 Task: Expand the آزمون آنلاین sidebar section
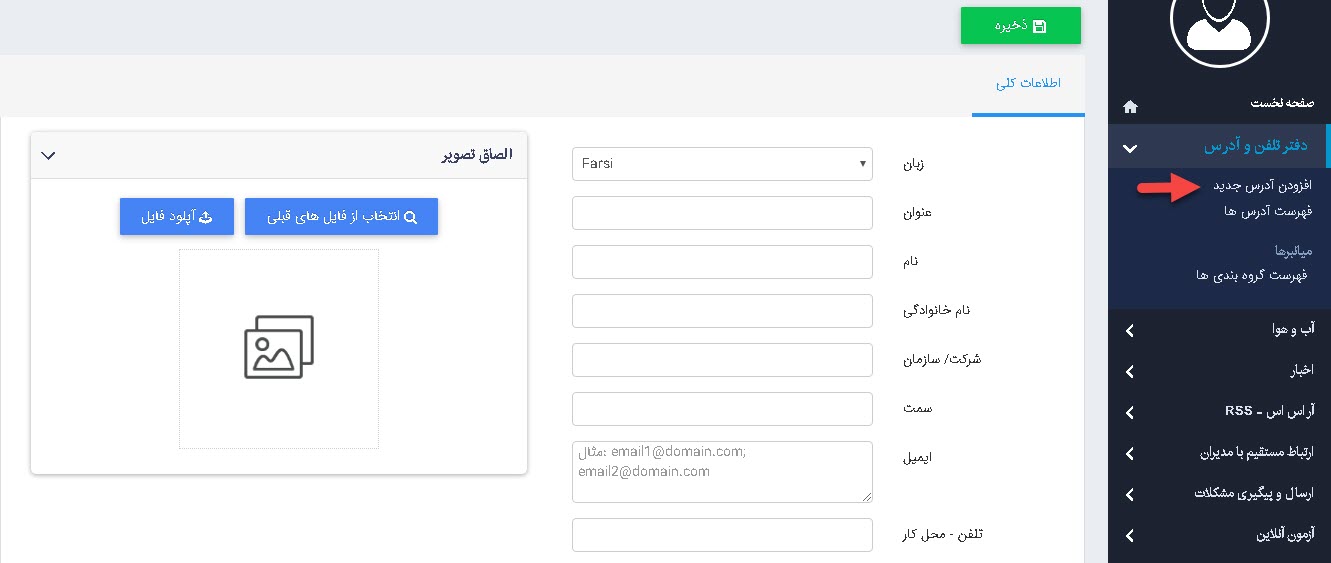pyautogui.click(x=1130, y=535)
